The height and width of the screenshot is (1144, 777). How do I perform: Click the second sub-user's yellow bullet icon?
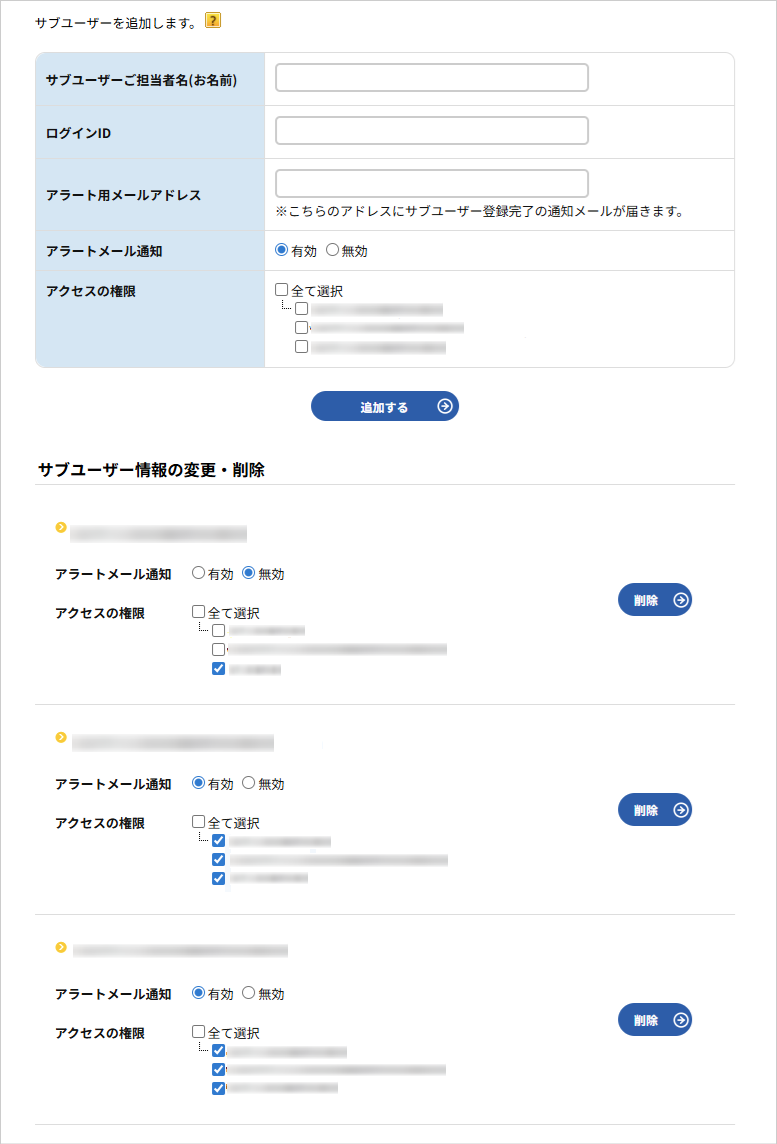coord(61,737)
